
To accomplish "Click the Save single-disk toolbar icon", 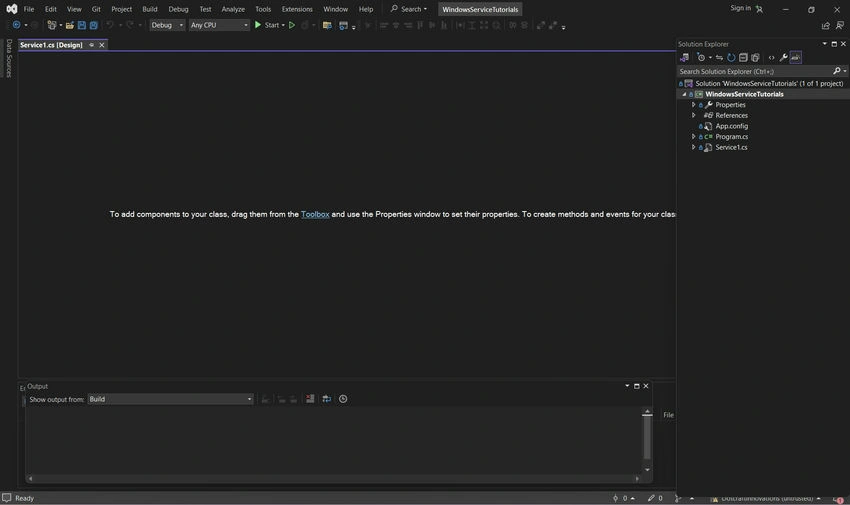I will [x=82, y=25].
